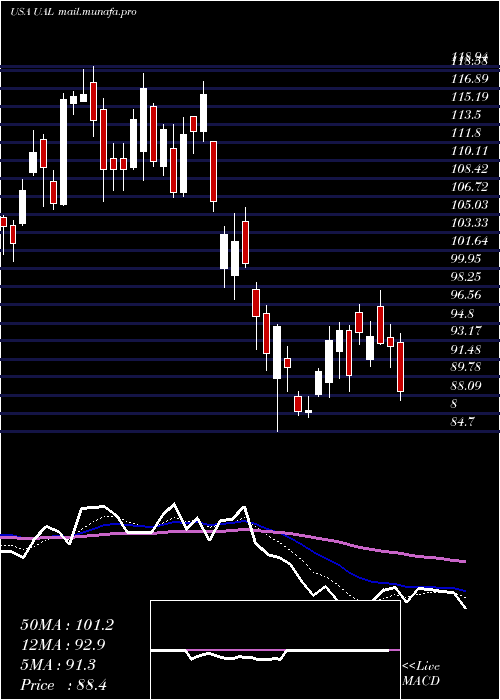Click the 'USA UAL mail.munafa.pro' chart title
500x700 pixels.
[73, 12]
